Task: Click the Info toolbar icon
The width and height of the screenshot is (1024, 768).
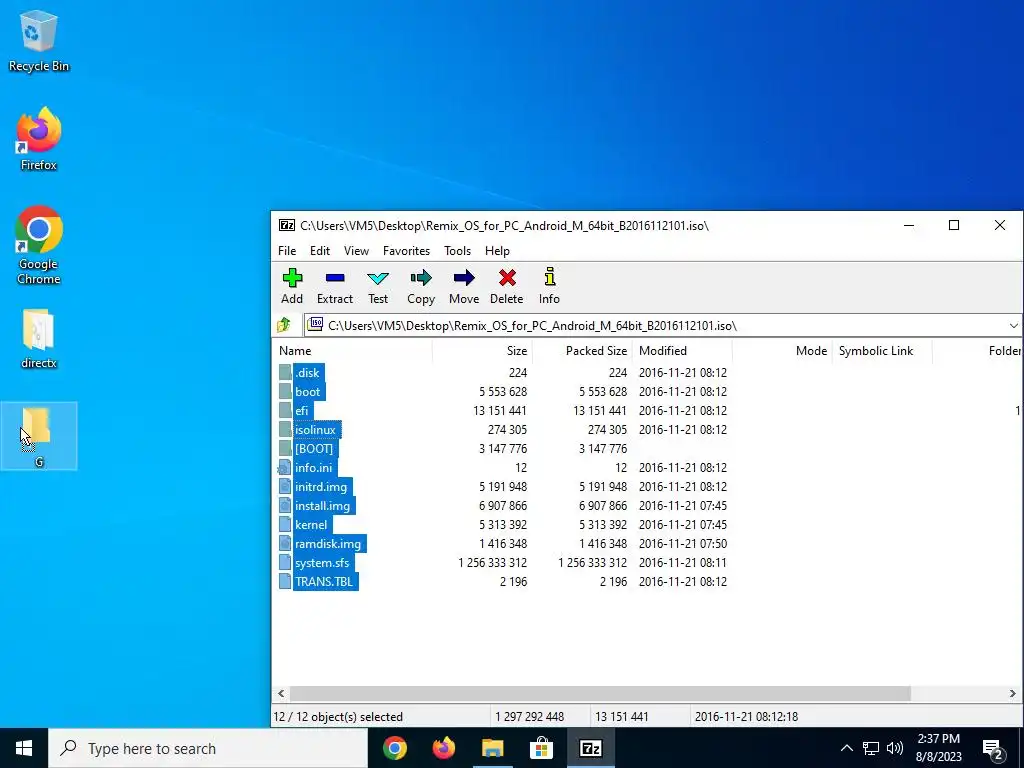Action: [549, 286]
